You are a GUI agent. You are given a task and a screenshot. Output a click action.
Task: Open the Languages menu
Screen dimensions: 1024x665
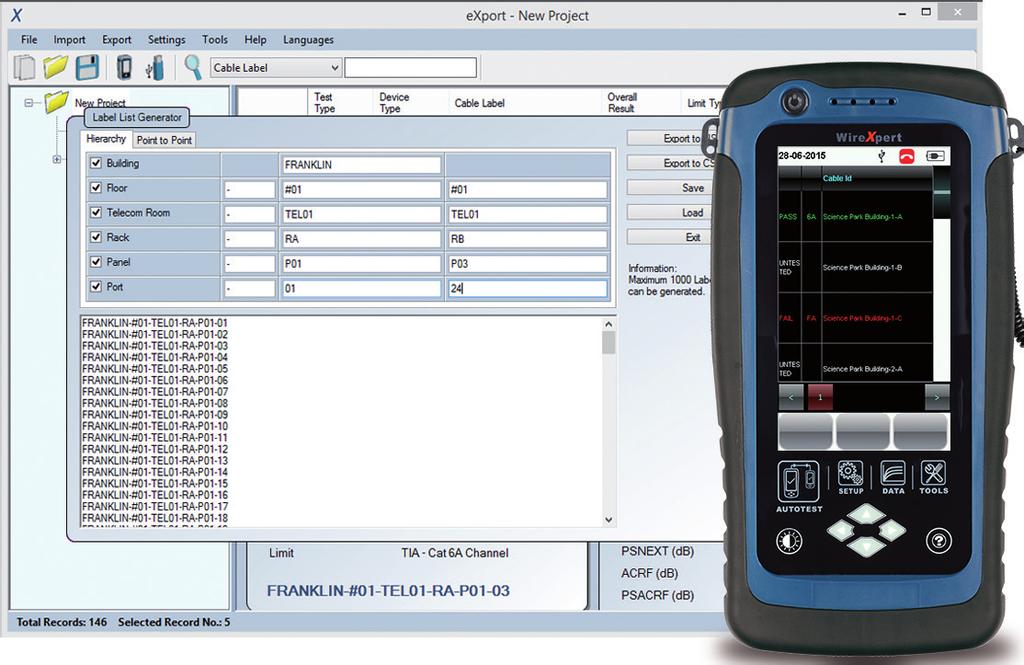coord(308,39)
